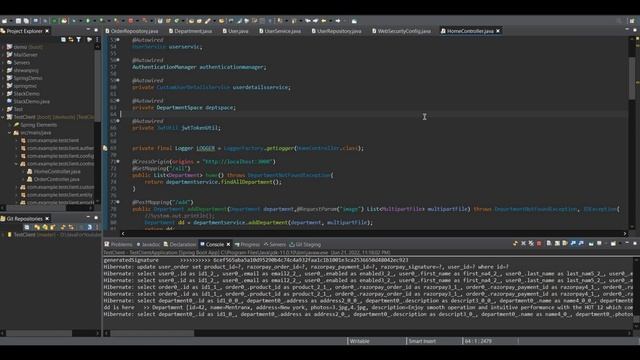
Task: Click the Save All toolbar icon
Action: 26,20
